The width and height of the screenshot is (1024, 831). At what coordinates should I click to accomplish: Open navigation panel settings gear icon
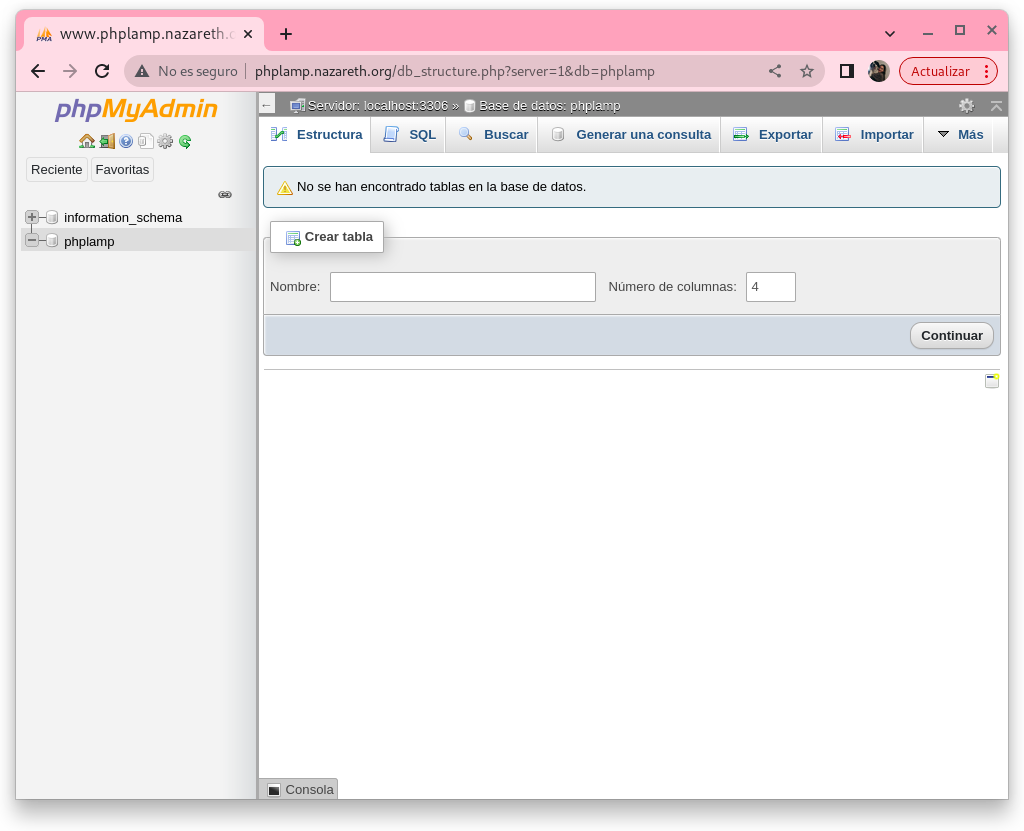pyautogui.click(x=165, y=141)
